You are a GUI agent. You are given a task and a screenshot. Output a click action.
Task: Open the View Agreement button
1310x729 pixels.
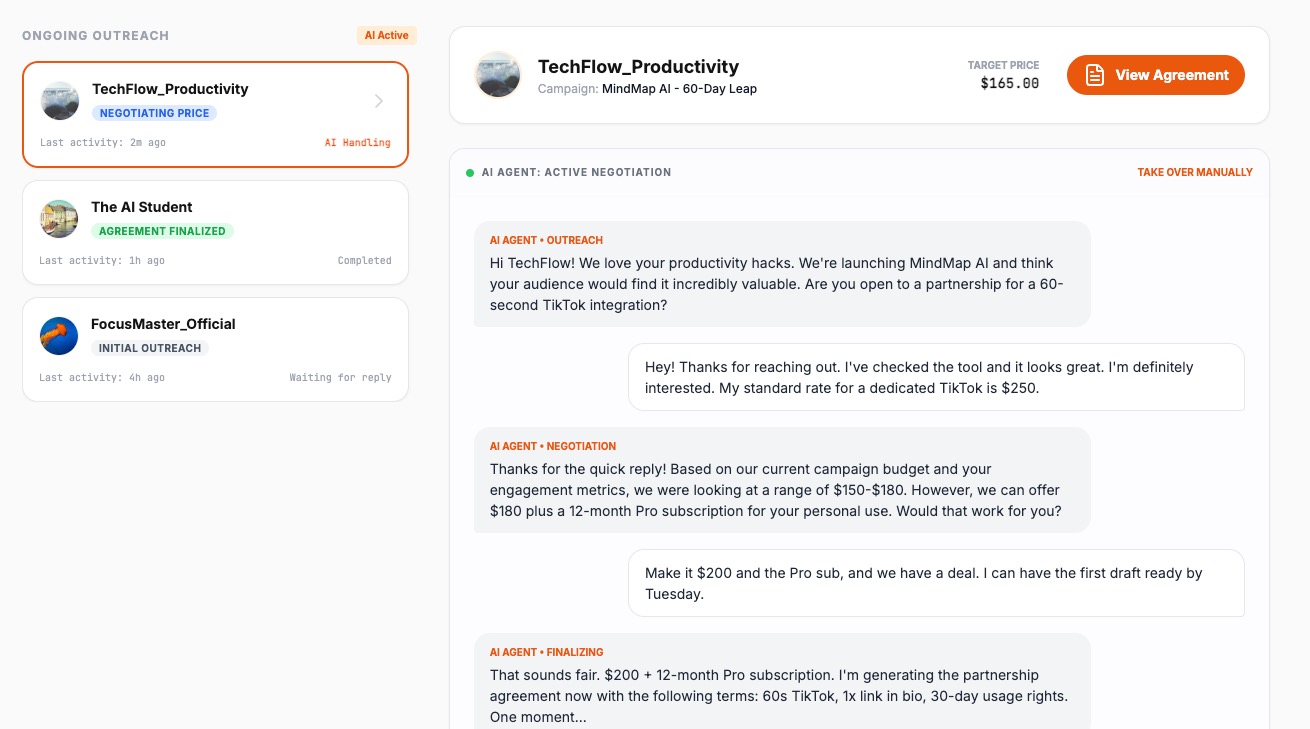click(1155, 75)
